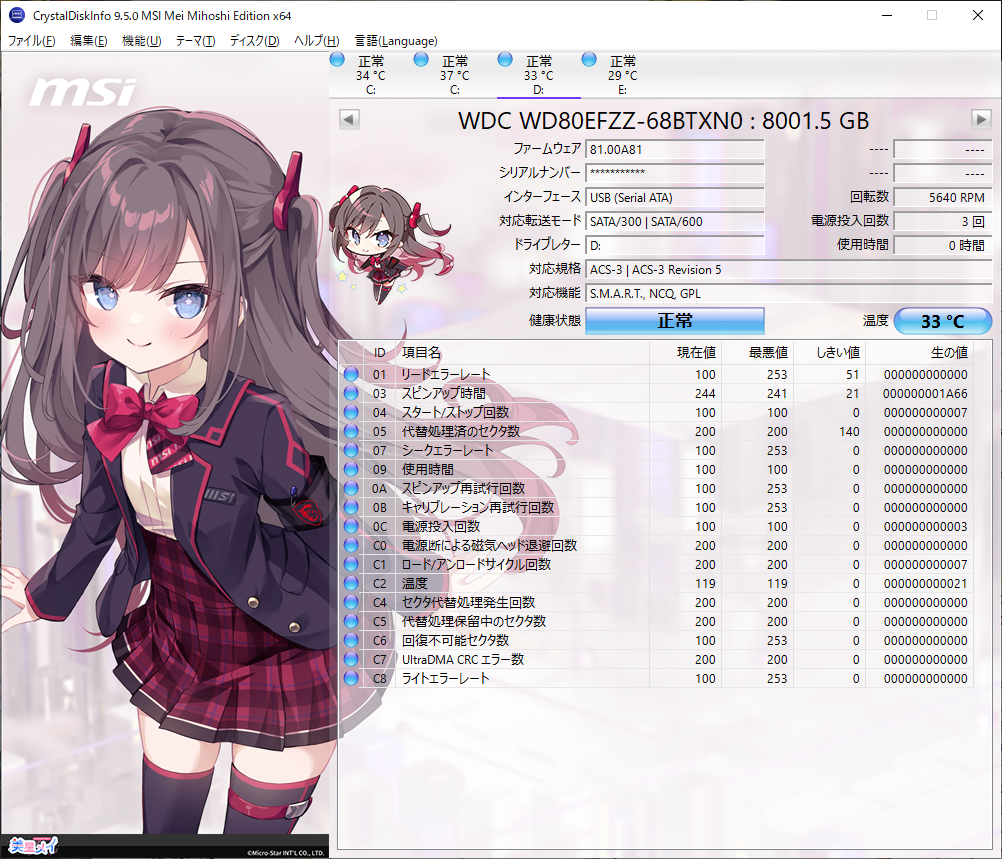Click the status orb for attribute 0C 電源投入回数
This screenshot has width=1002, height=859.
(x=351, y=526)
